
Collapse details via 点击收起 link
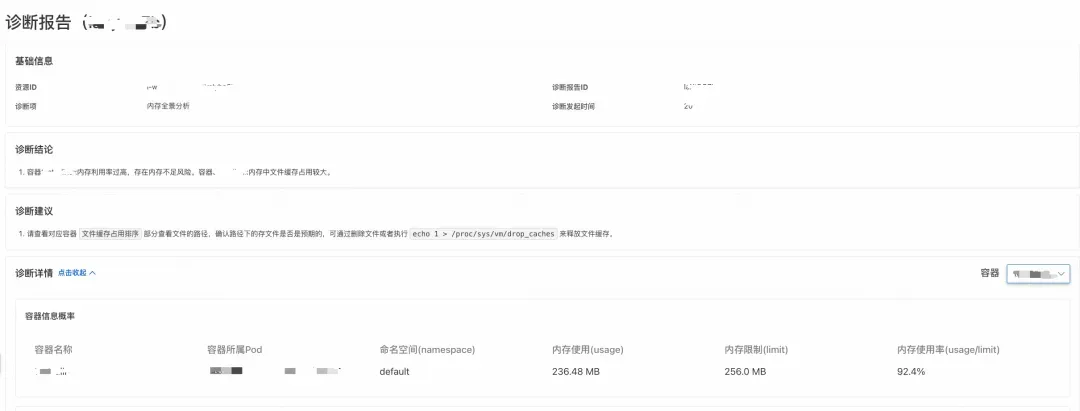click(76, 273)
